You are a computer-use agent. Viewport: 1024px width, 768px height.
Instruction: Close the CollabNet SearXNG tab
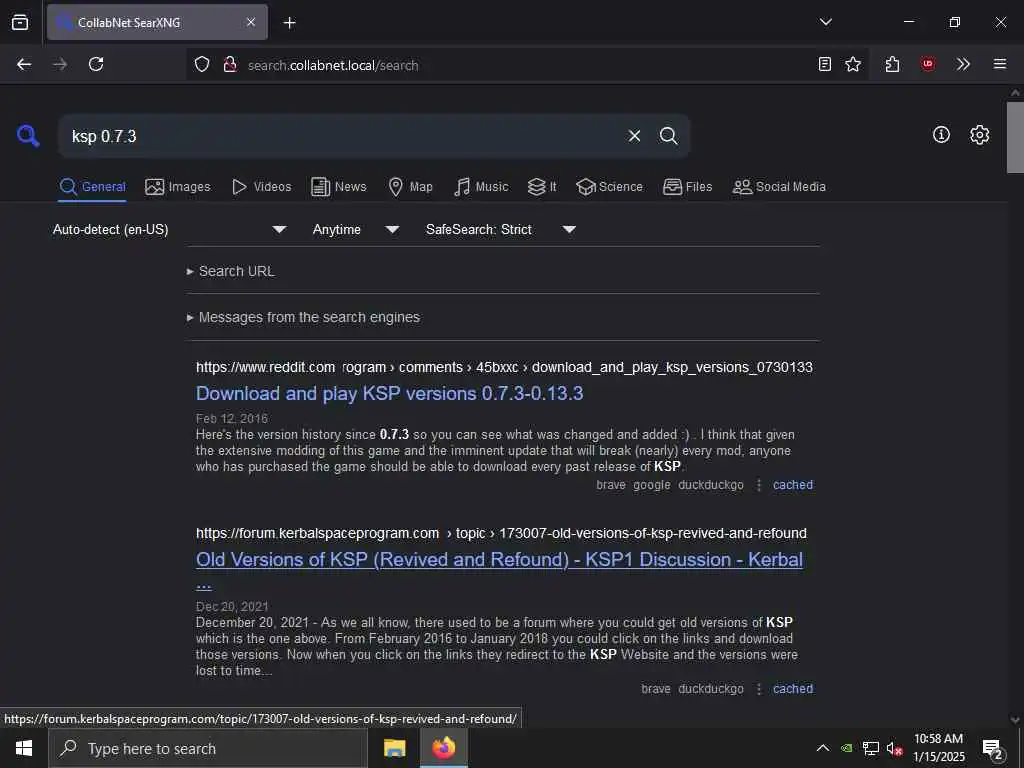pyautogui.click(x=251, y=22)
